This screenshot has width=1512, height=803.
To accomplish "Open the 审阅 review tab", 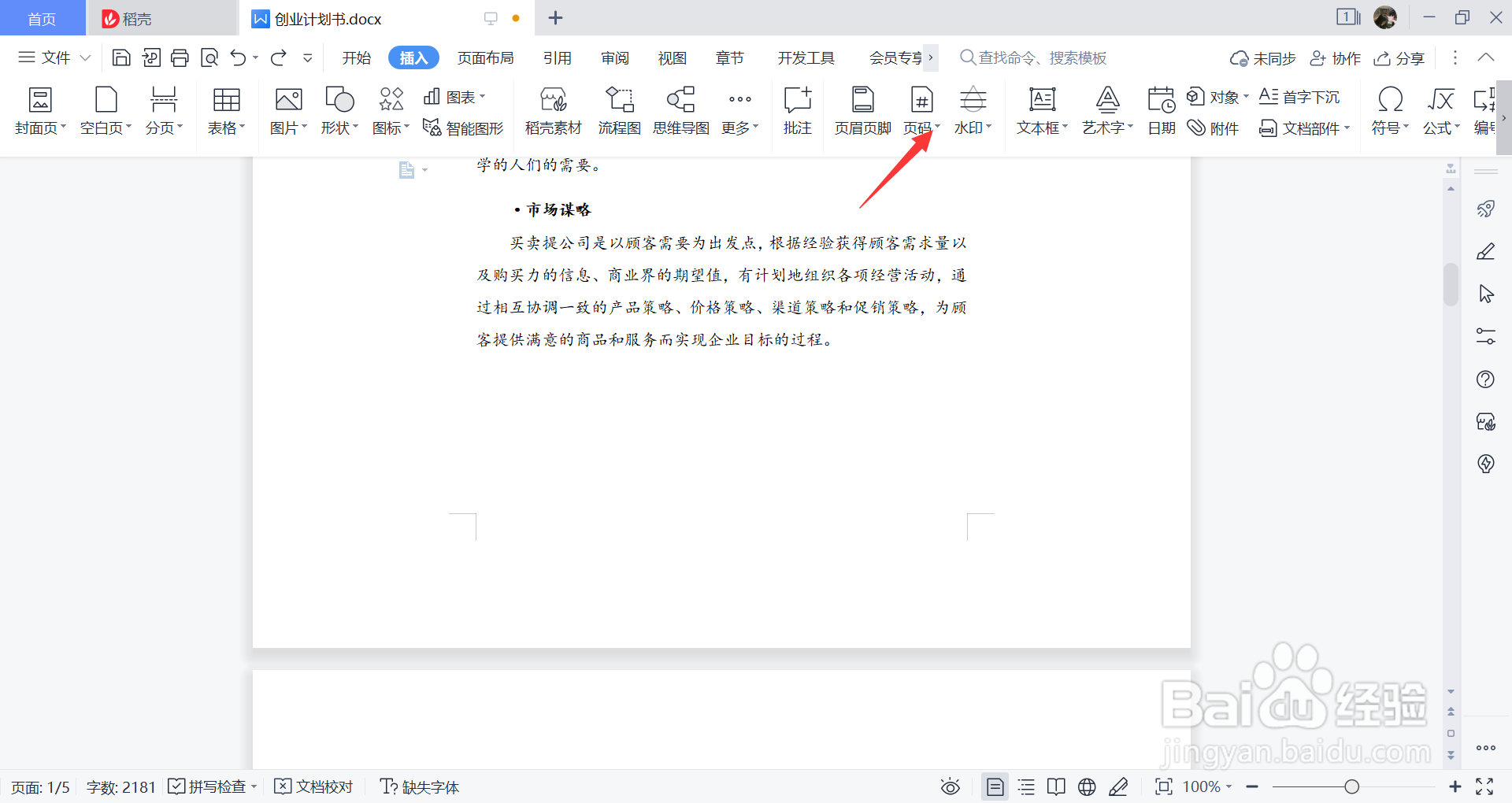I will pos(615,57).
